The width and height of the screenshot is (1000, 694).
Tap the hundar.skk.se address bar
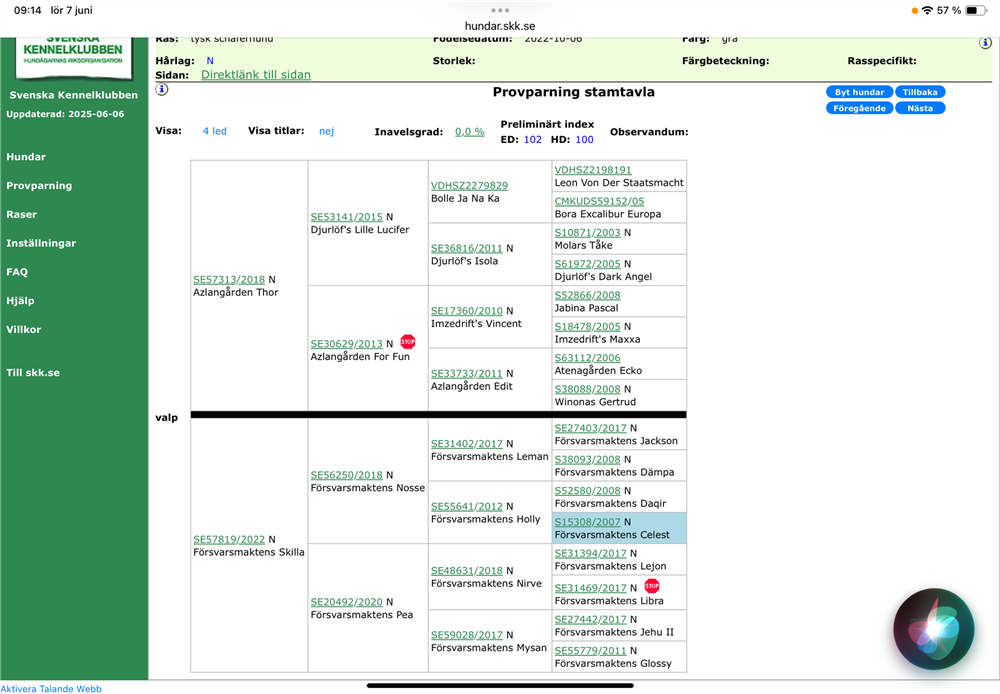[x=500, y=26]
